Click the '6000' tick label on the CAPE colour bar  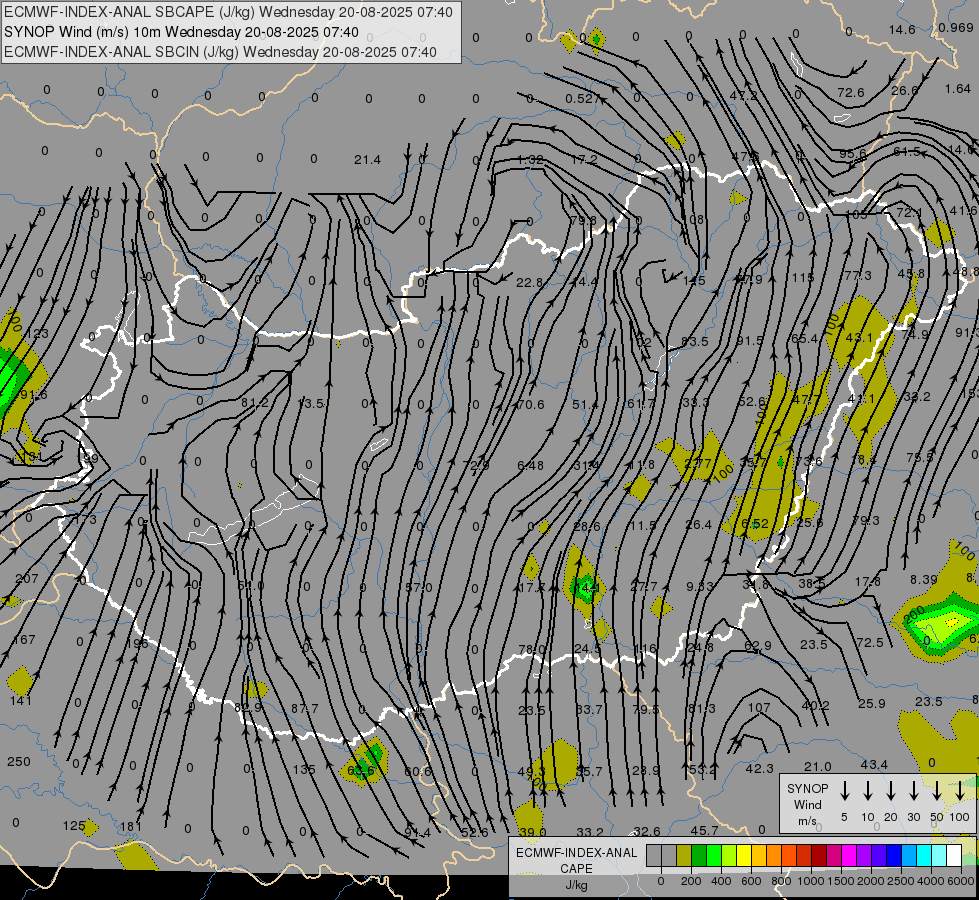[962, 881]
